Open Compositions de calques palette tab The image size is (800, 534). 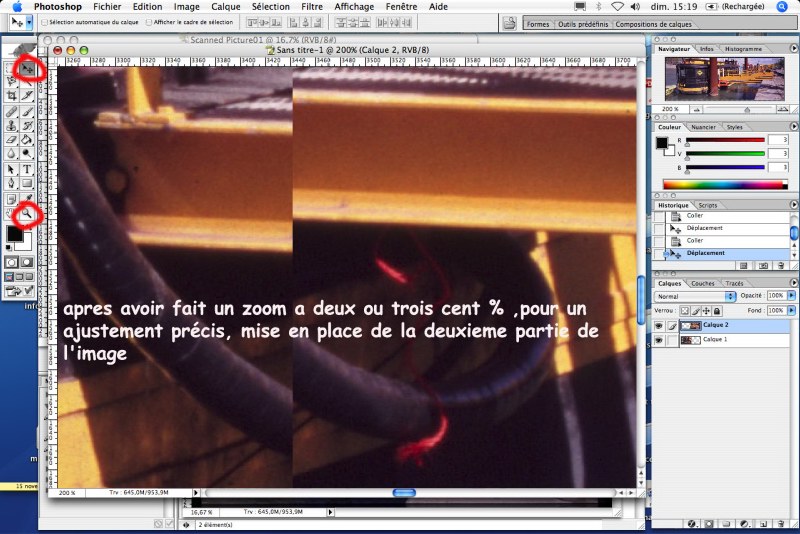[x=654, y=24]
